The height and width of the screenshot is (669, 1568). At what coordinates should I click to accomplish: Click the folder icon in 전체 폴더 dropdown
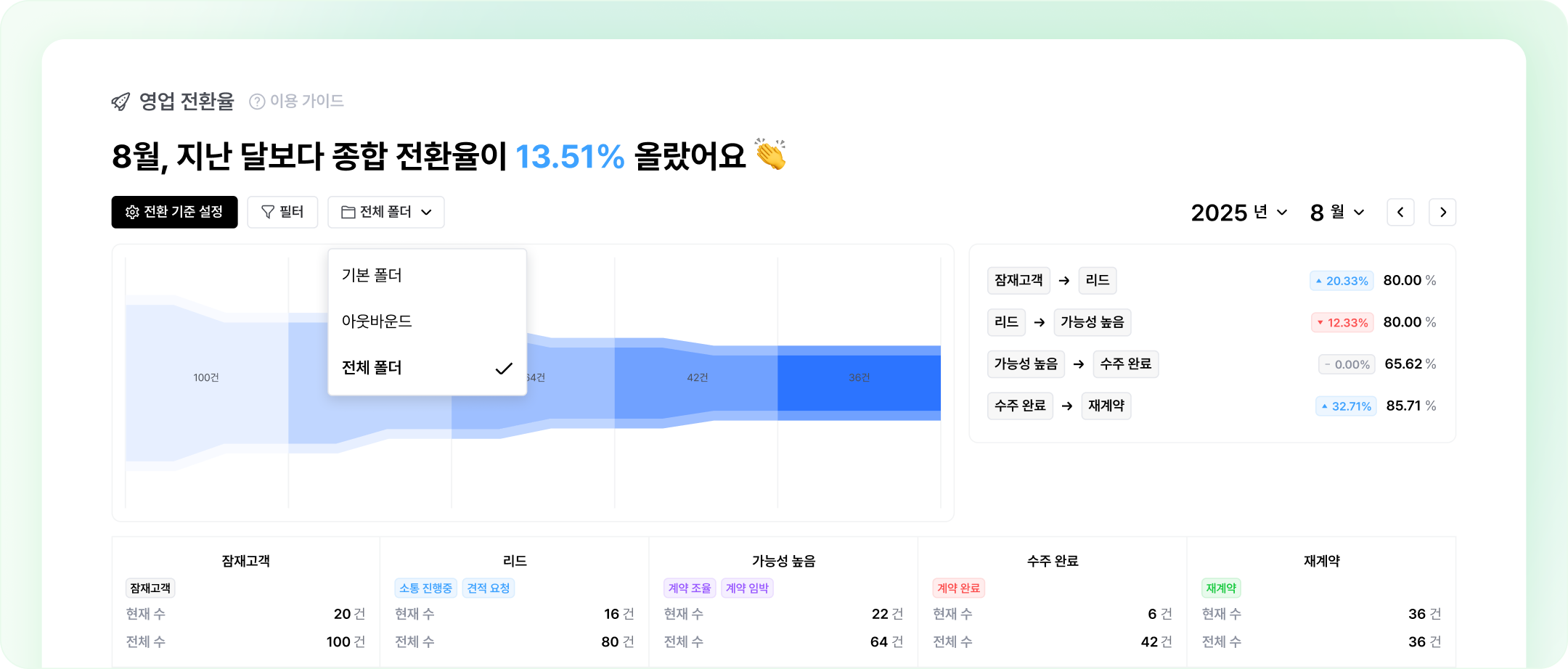click(348, 212)
